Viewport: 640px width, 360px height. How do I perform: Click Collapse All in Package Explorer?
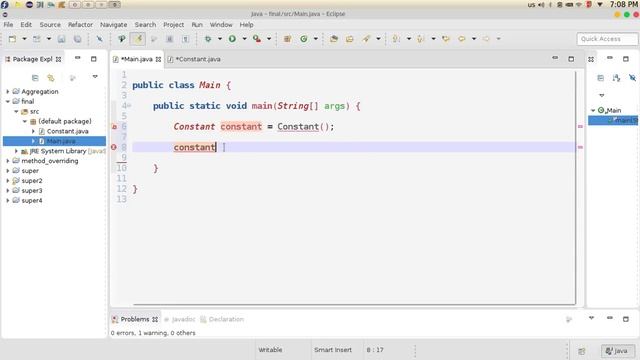pyautogui.click(x=35, y=78)
